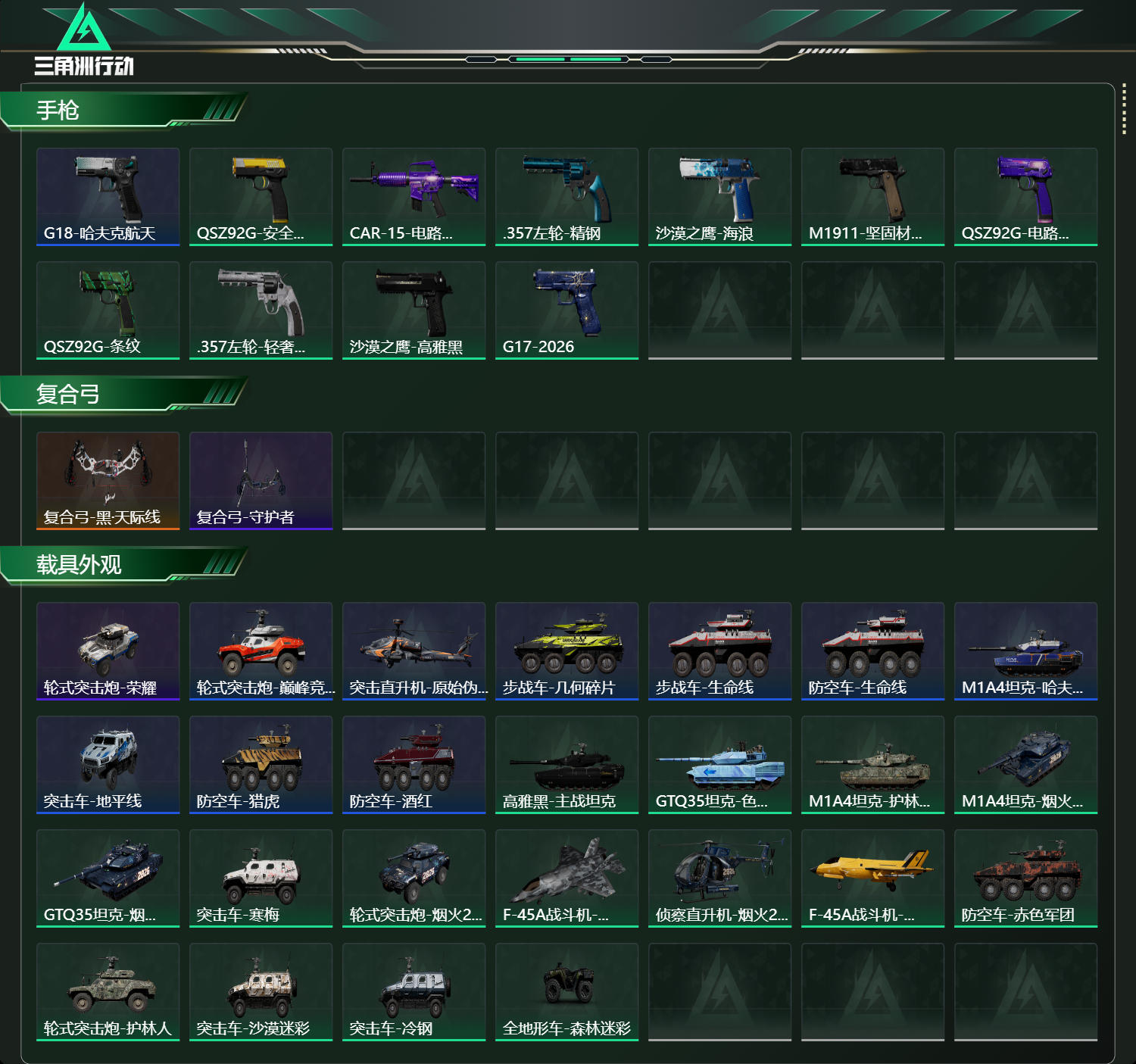Open 沙漠之鹰-高雅黑 skin card

click(x=414, y=310)
